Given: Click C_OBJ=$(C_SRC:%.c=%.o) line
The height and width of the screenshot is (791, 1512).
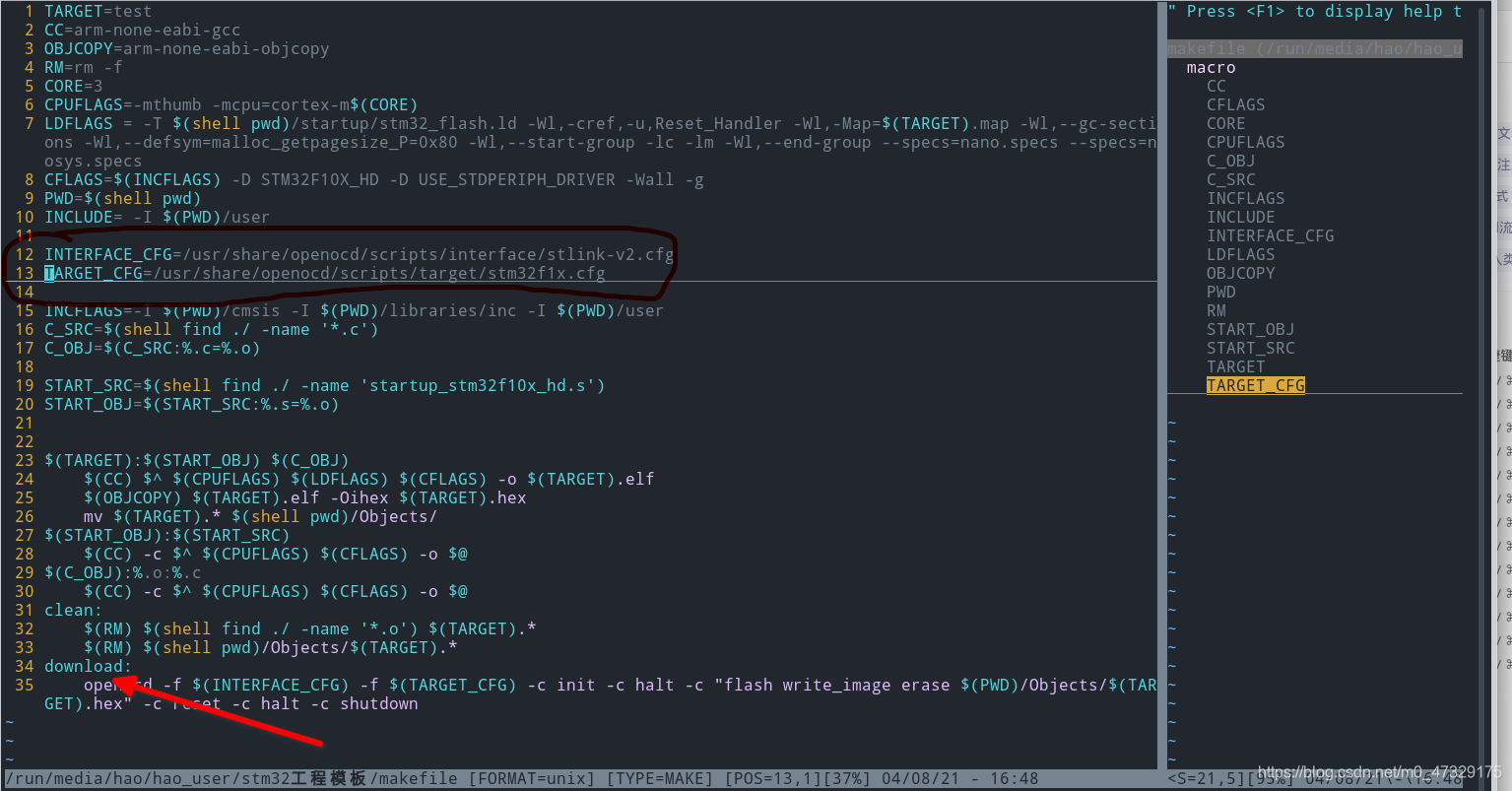Looking at the screenshot, I should point(152,348).
